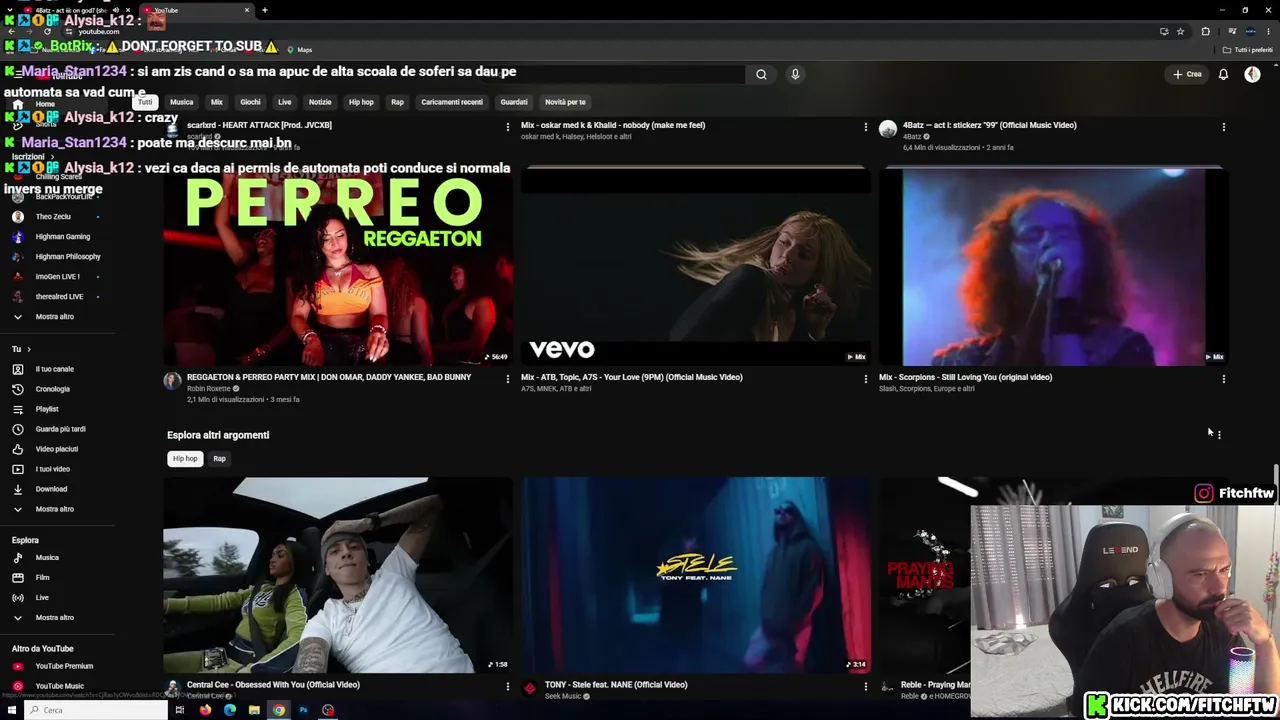Viewport: 1280px width, 720px height.
Task: Select the Notizie filter chip
Action: (320, 102)
